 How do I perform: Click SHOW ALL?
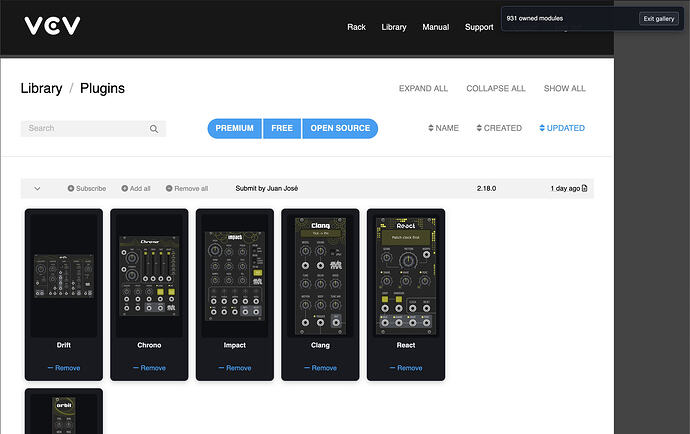(565, 88)
